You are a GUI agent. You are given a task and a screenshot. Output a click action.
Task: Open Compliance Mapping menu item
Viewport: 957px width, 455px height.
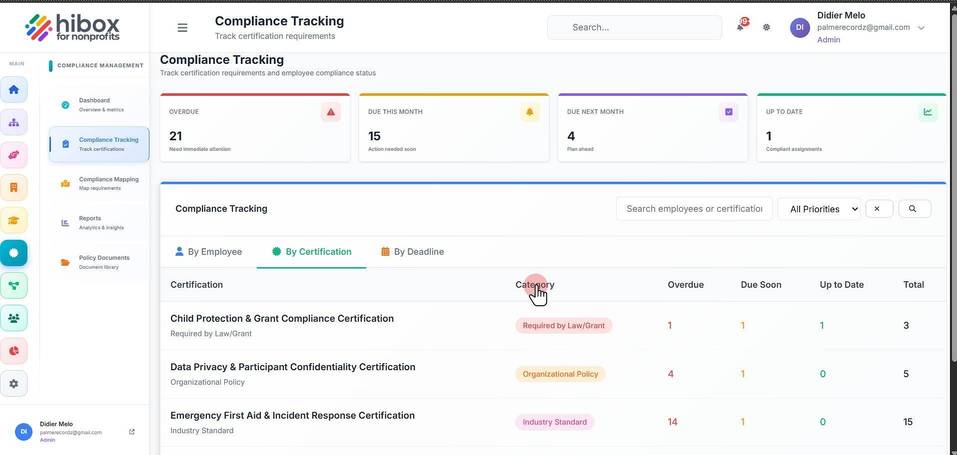click(x=99, y=183)
